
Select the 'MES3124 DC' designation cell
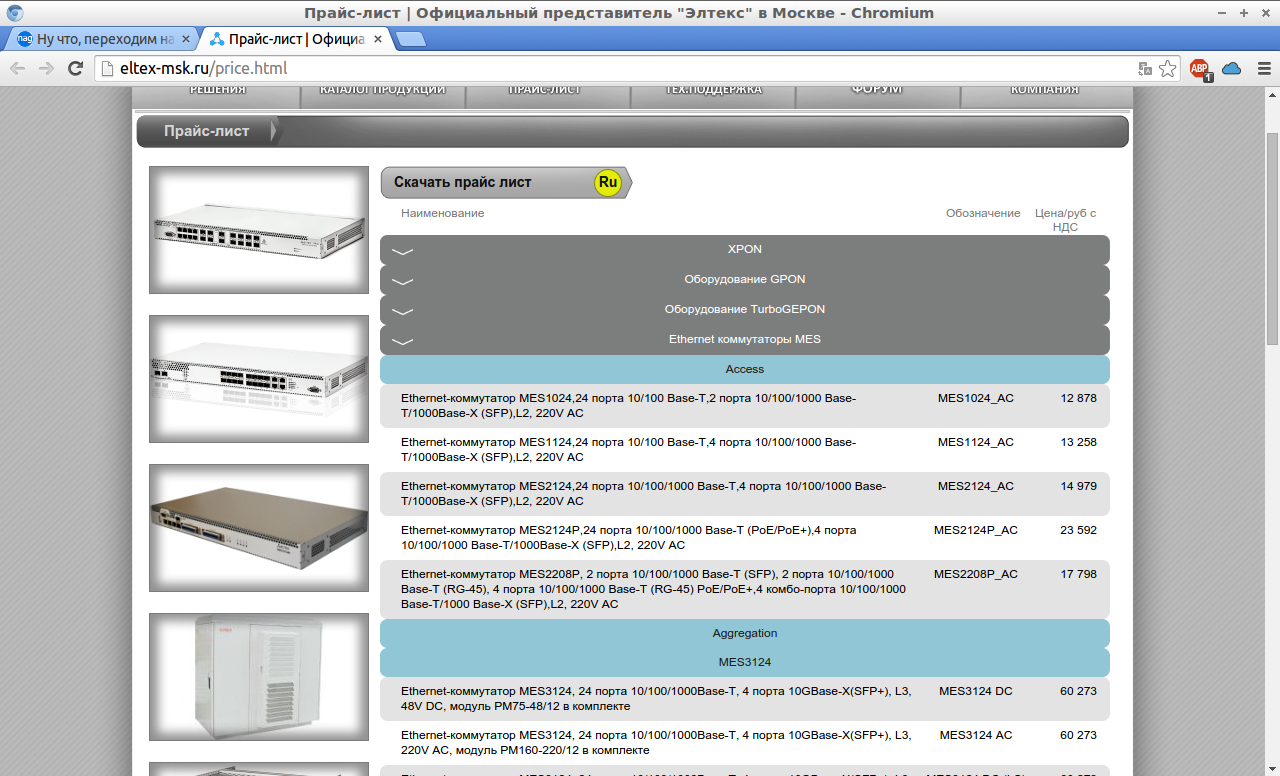click(976, 691)
